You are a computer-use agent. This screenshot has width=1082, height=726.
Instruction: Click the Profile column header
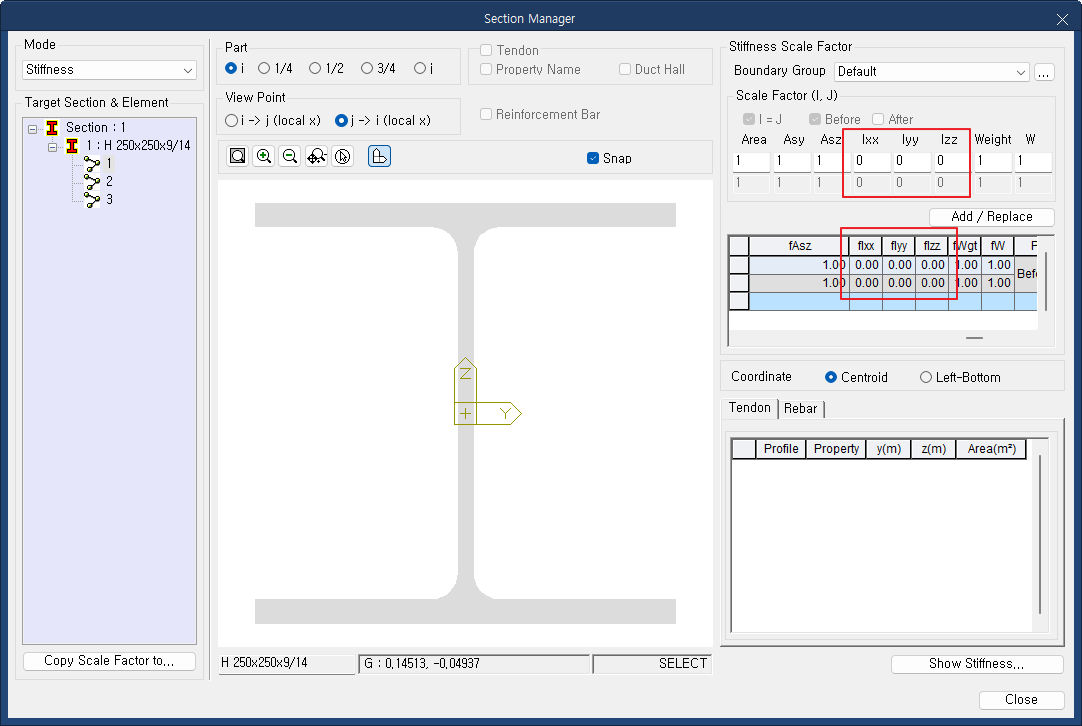[781, 449]
